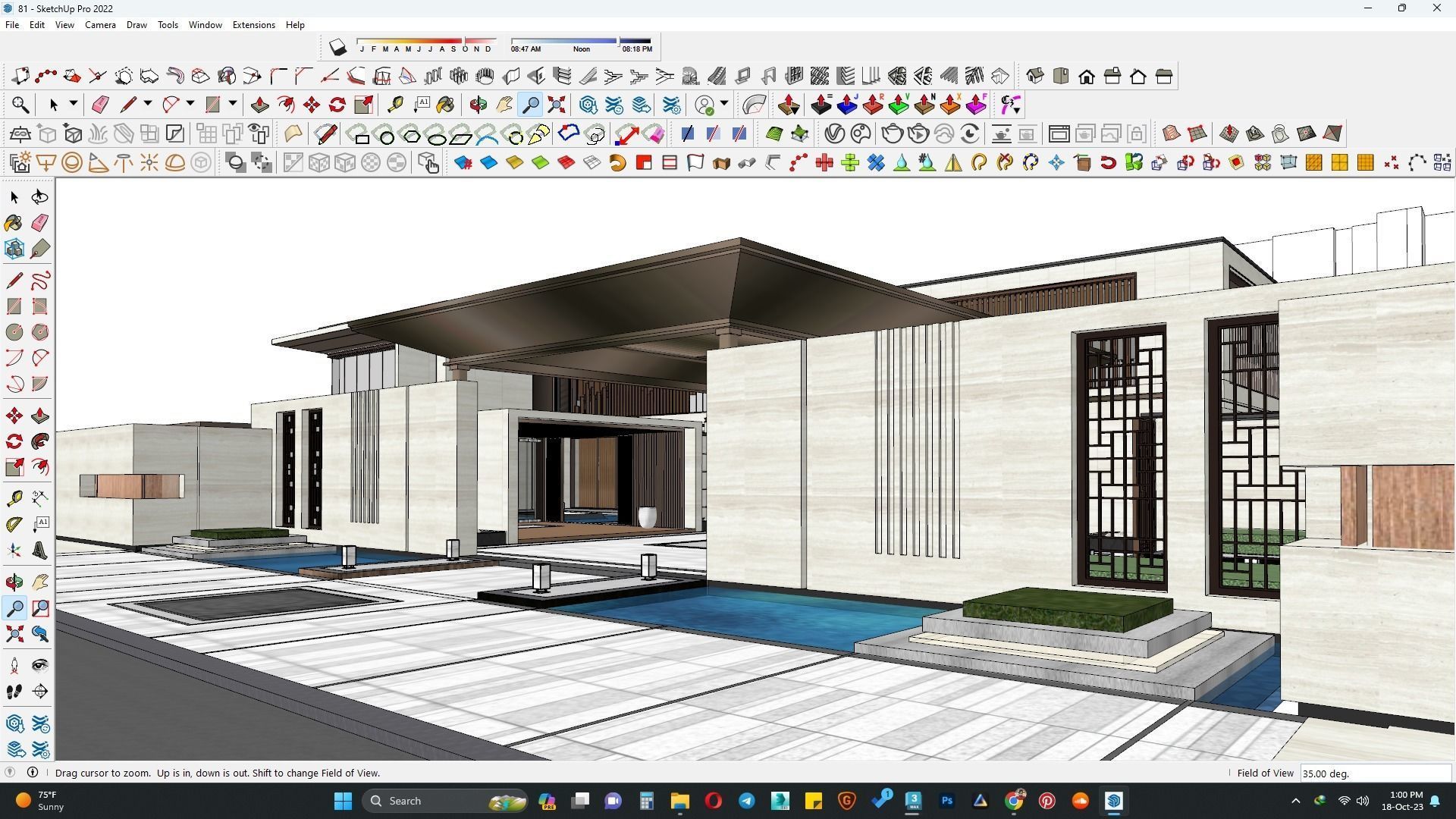
Task: Click the Field of View measurement box
Action: click(x=1374, y=773)
